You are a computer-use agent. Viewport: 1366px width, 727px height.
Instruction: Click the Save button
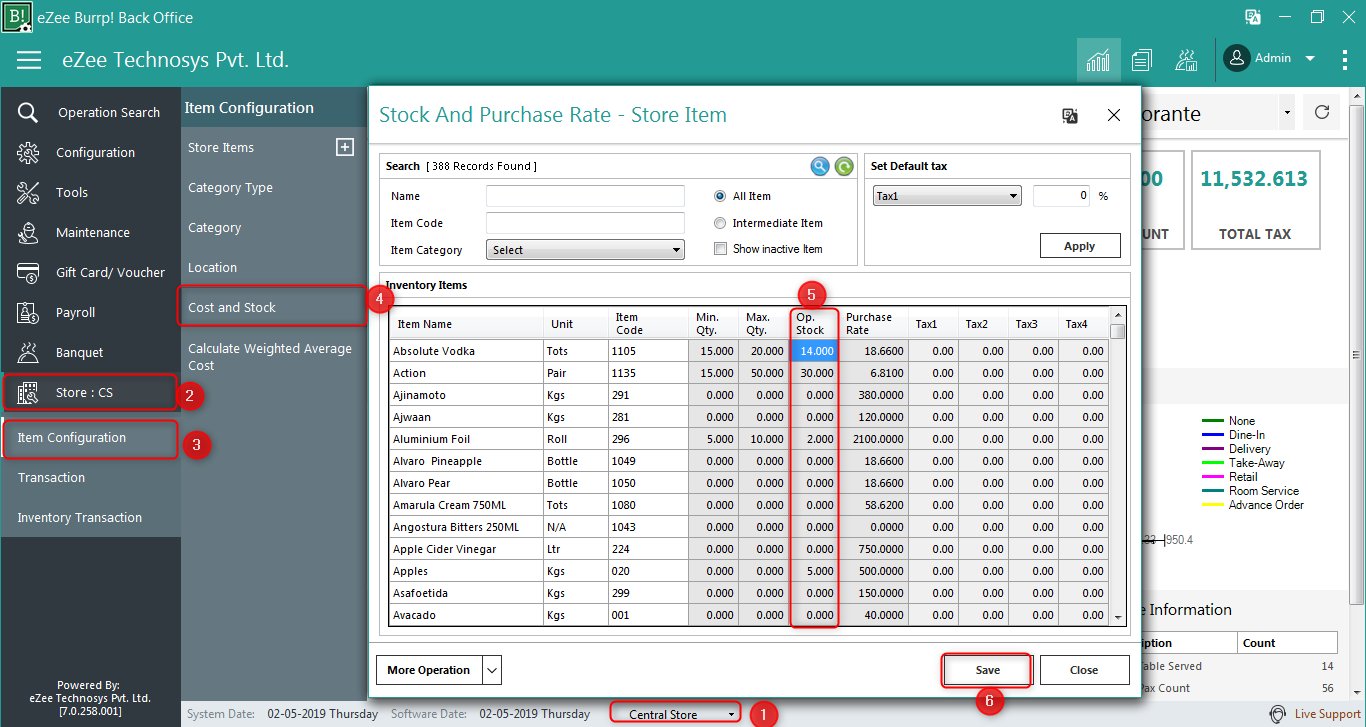tap(988, 670)
